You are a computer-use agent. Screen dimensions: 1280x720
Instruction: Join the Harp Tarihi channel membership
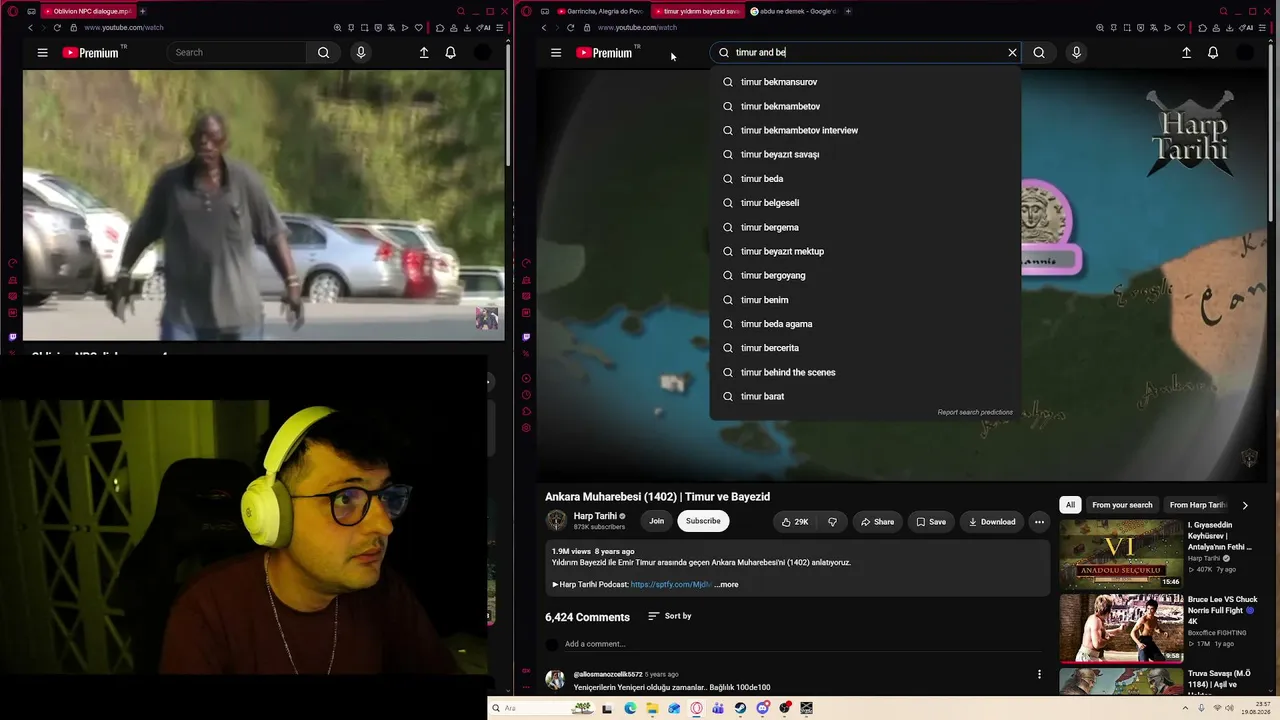pos(656,521)
